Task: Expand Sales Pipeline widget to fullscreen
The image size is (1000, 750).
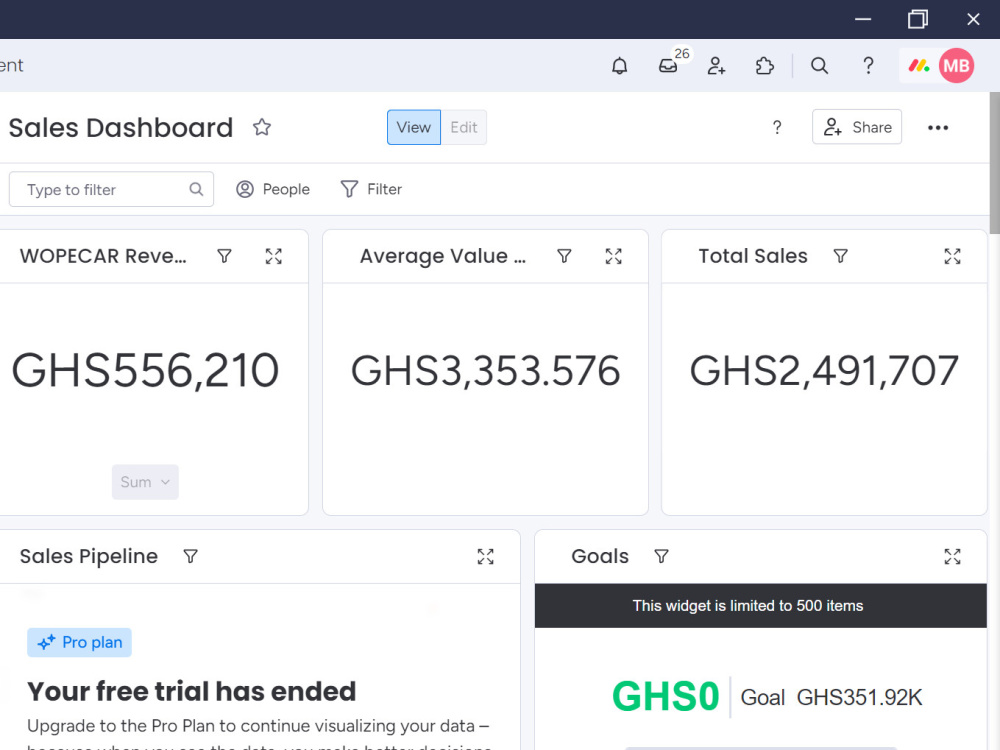Action: (x=485, y=557)
